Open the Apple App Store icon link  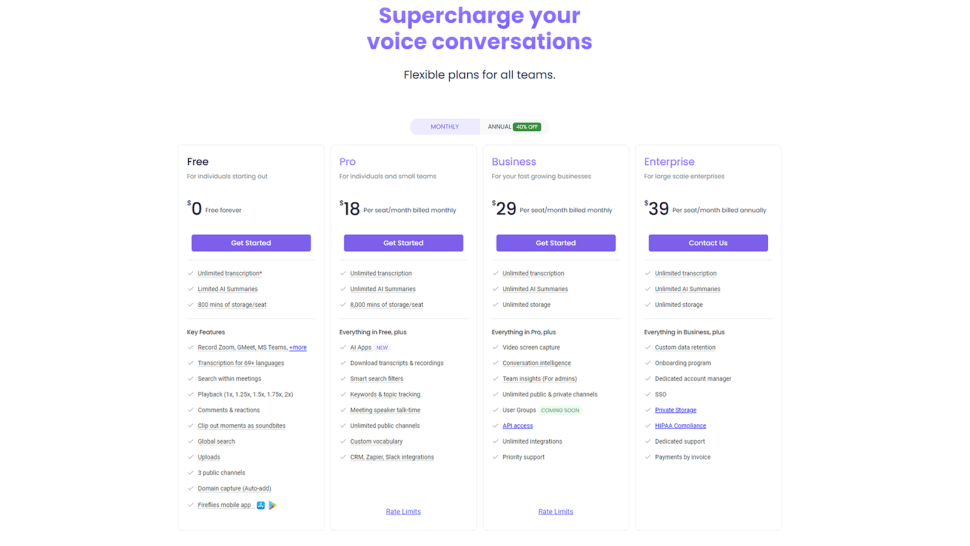coord(260,505)
